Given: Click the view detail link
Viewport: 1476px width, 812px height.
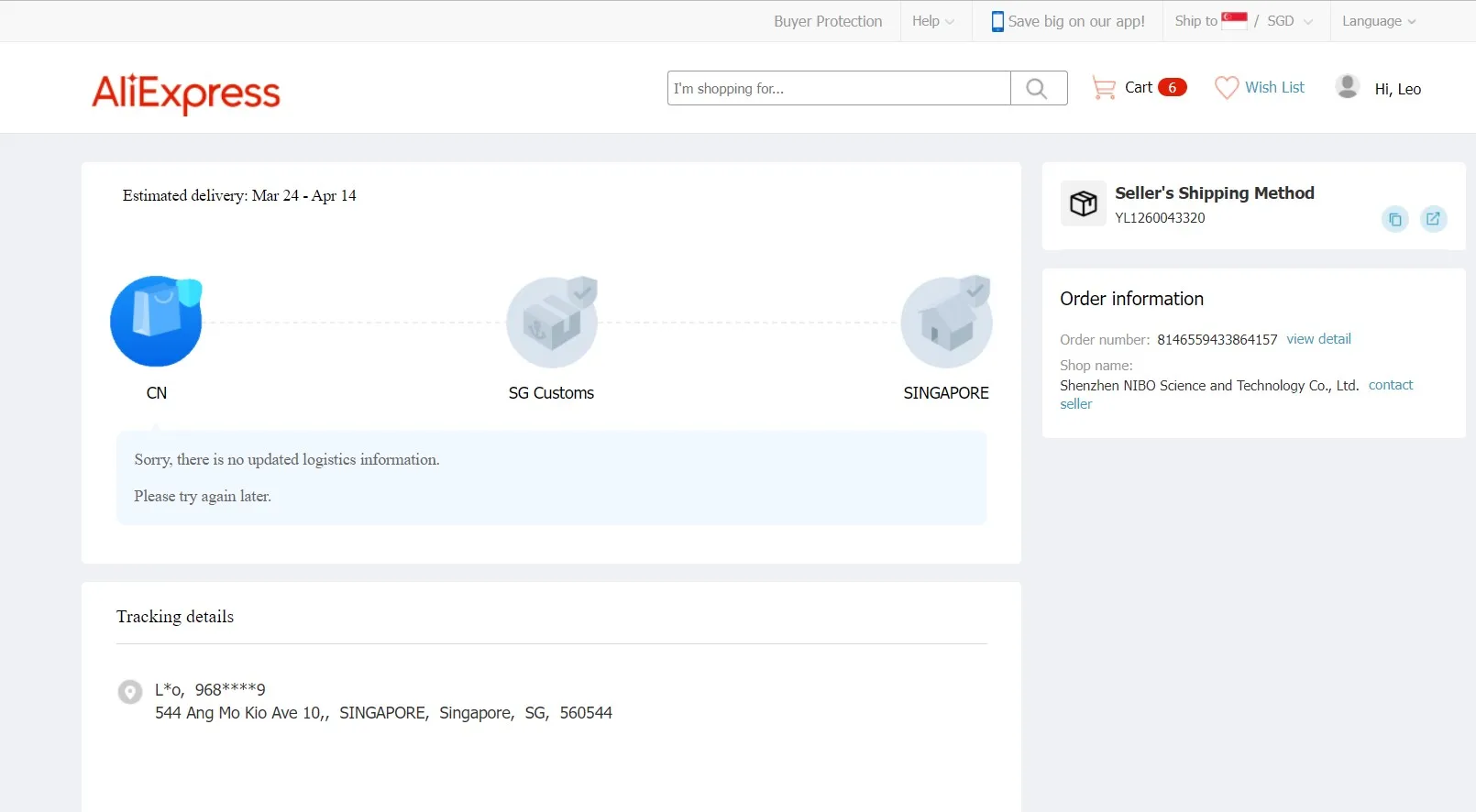Looking at the screenshot, I should (x=1318, y=339).
